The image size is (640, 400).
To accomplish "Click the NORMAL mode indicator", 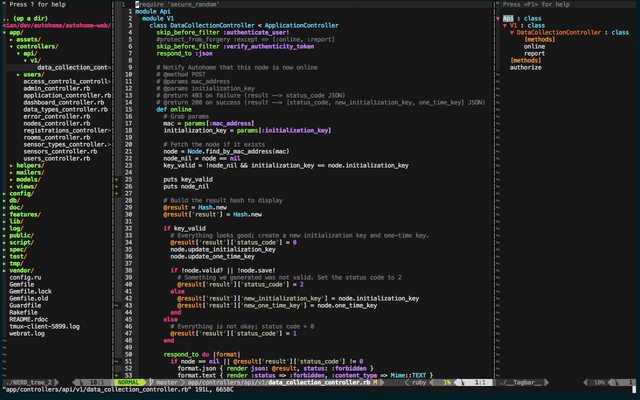I will 129,382.
